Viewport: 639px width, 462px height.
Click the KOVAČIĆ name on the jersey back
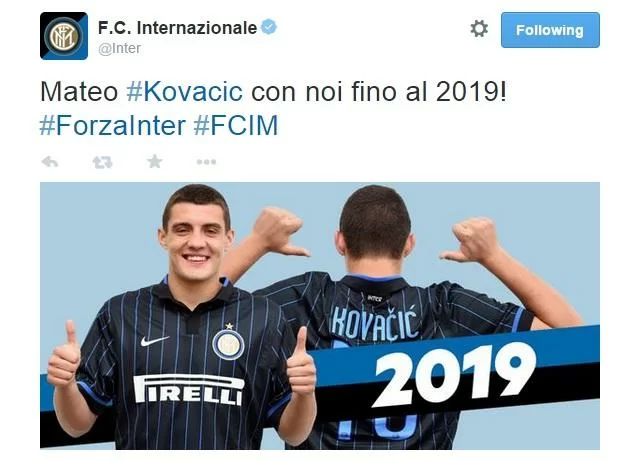[x=374, y=323]
